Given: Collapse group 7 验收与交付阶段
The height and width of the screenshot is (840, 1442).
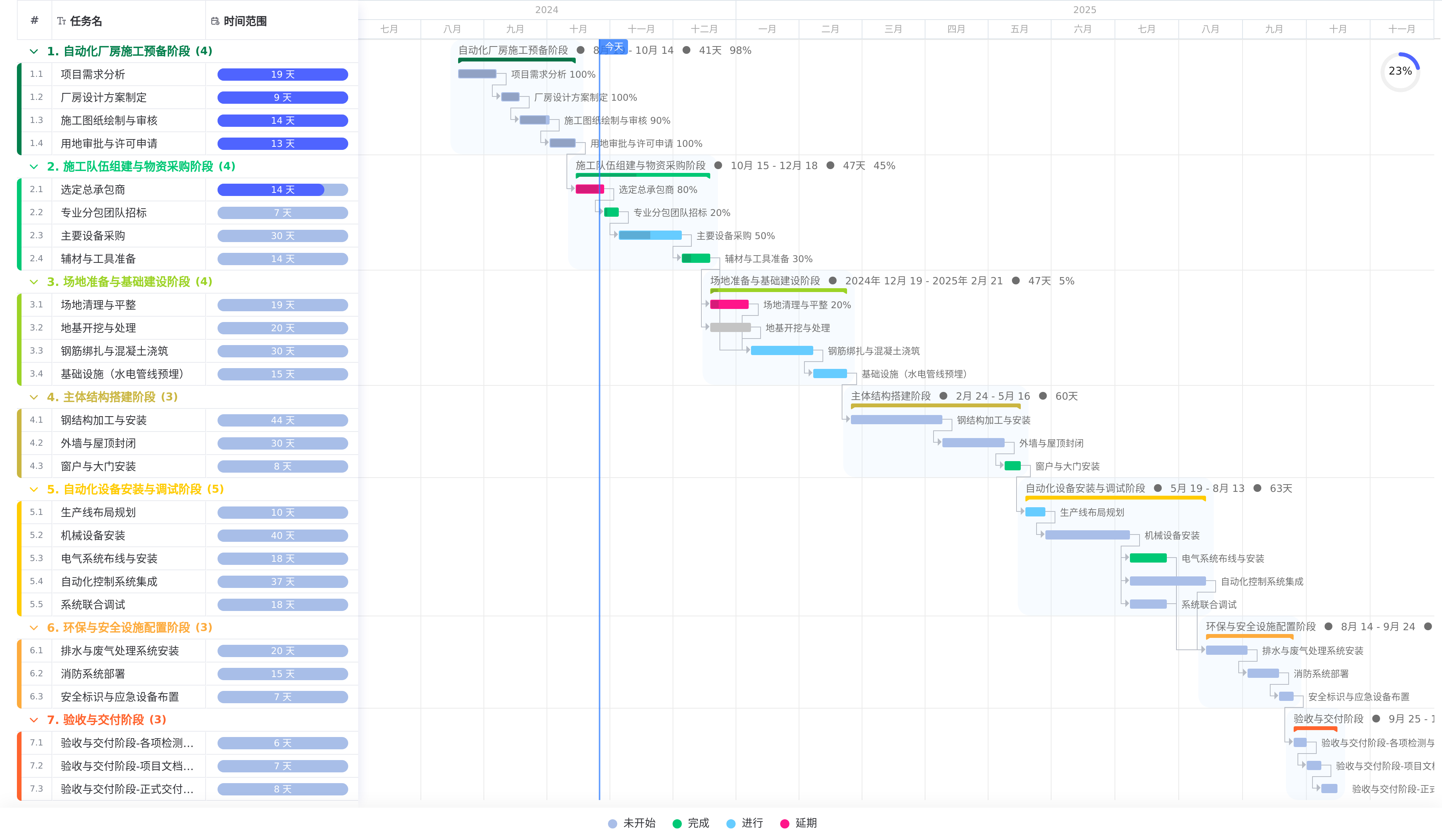Looking at the screenshot, I should tap(34, 720).
